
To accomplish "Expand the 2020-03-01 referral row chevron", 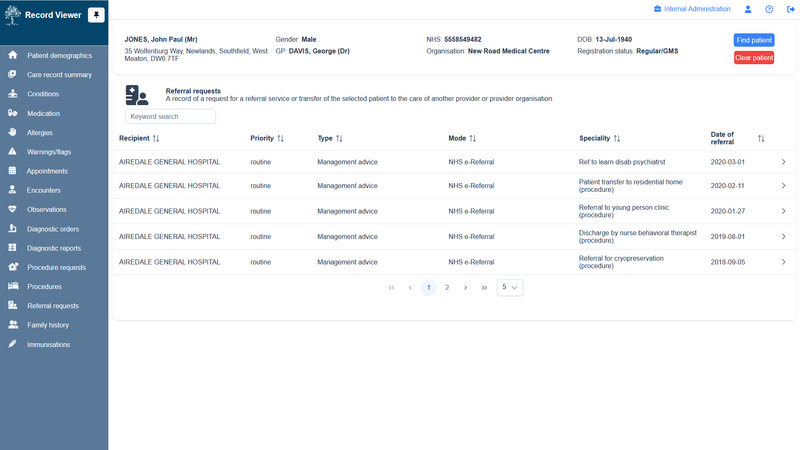I will 783,162.
